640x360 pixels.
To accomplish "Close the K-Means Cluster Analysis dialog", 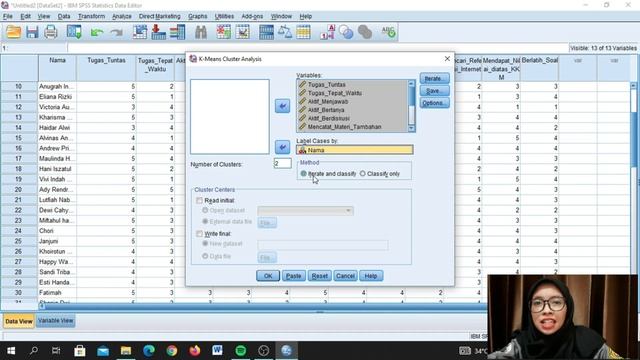I will click(447, 59).
